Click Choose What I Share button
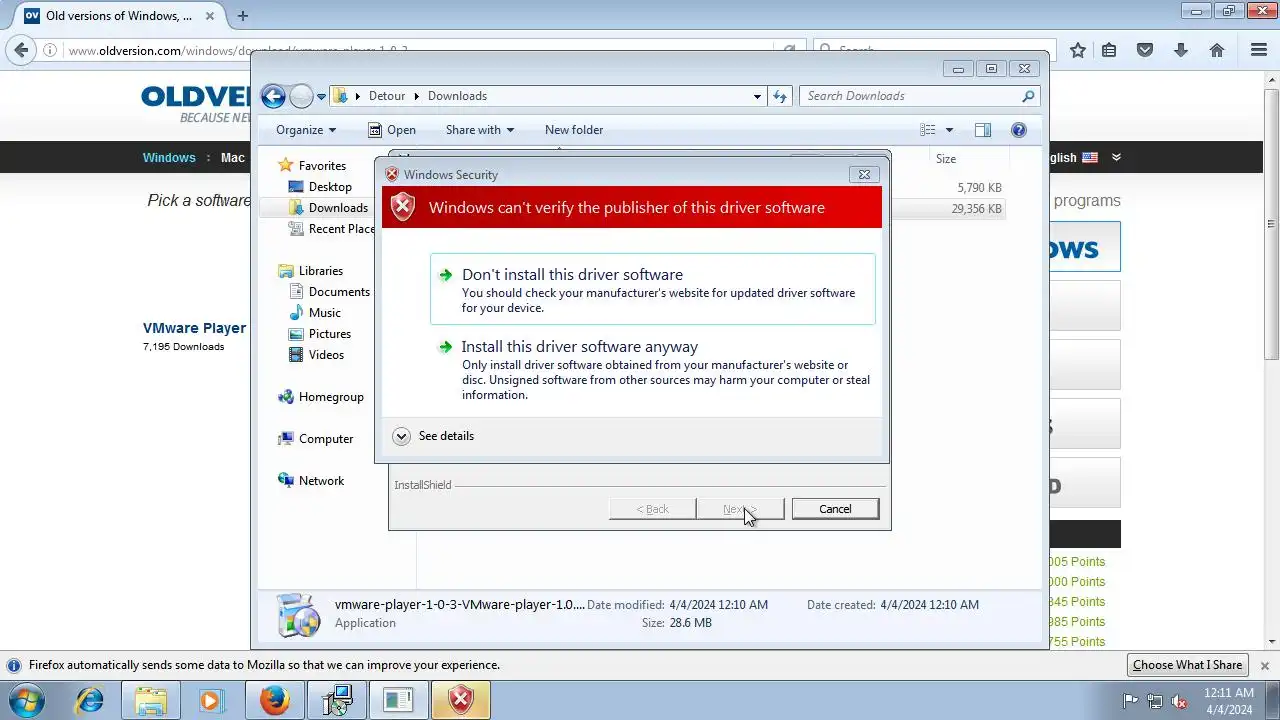The image size is (1280, 720). point(1187,665)
